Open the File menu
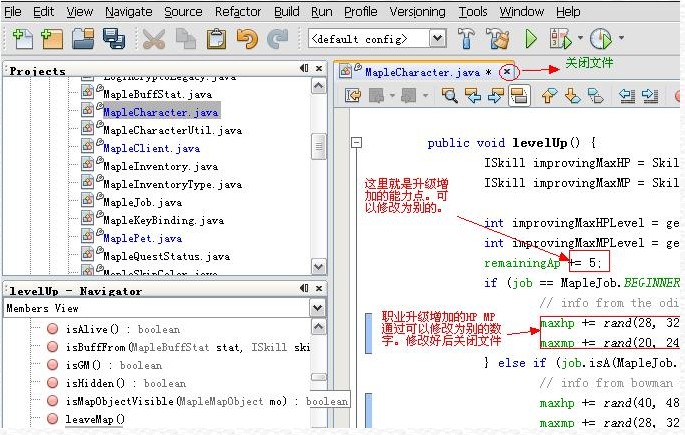The image size is (685, 435). 13,11
